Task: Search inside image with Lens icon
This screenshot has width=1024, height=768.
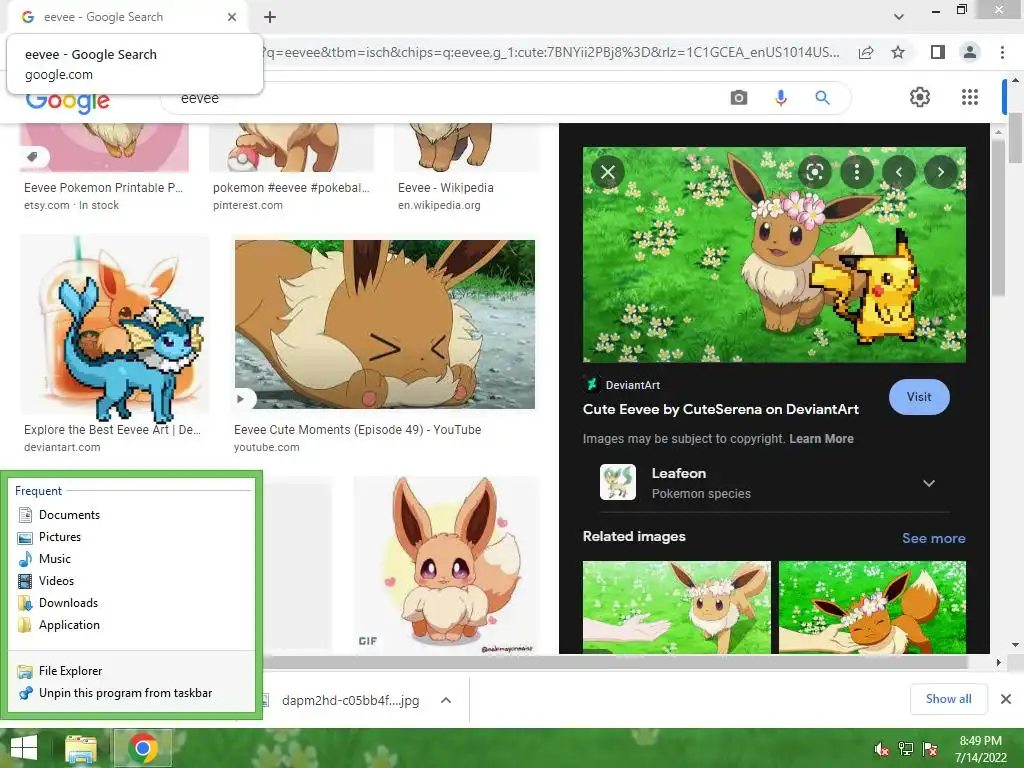Action: pos(814,172)
